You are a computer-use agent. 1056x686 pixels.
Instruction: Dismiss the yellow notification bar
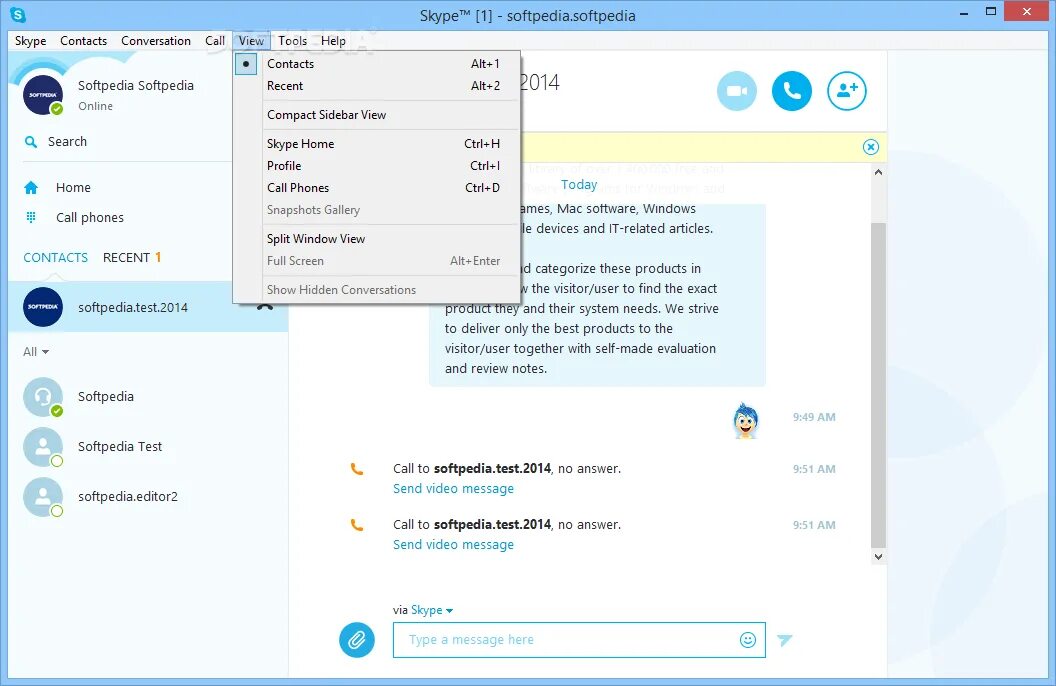point(871,147)
